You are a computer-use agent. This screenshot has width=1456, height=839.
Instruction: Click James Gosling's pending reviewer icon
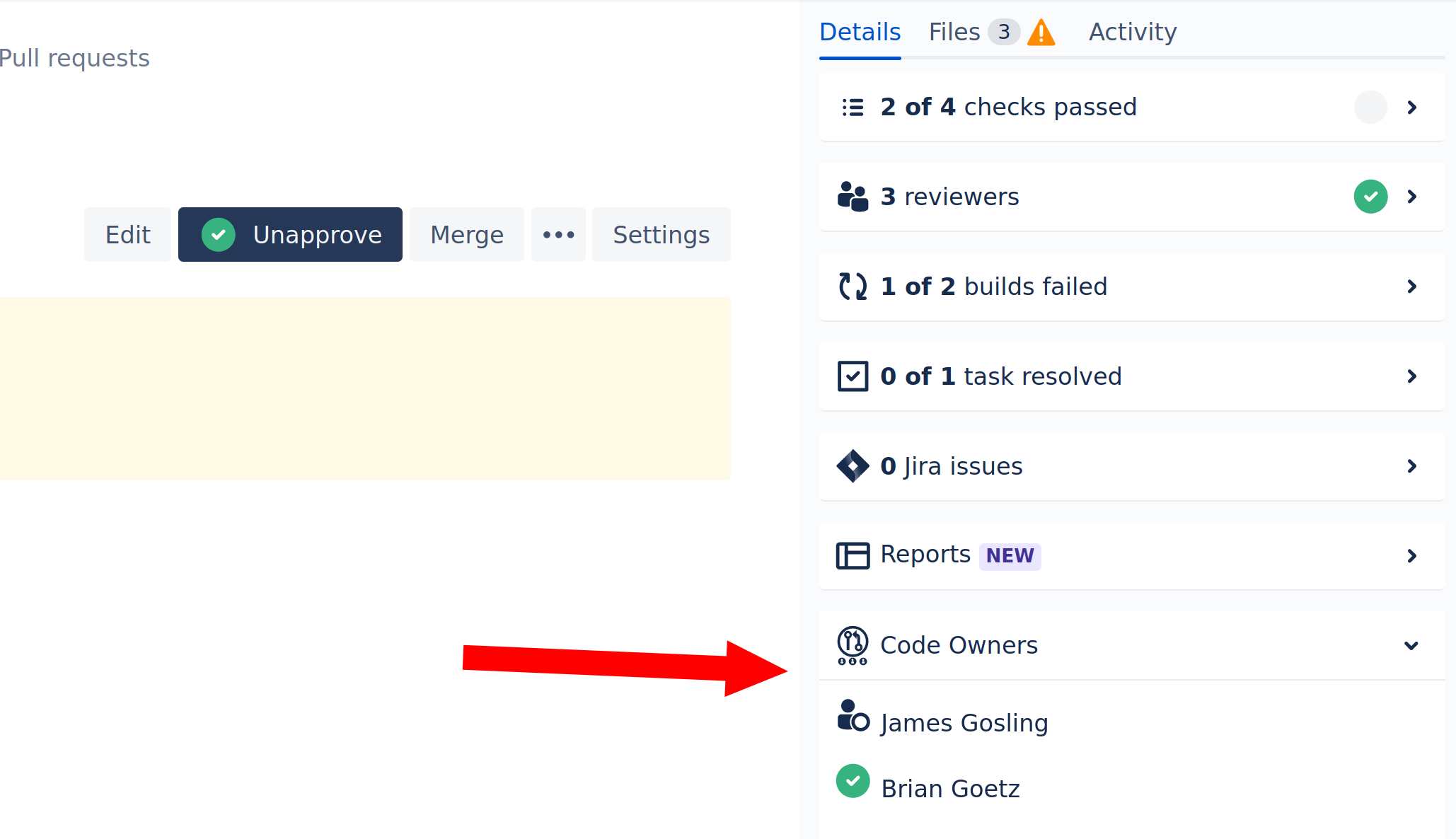pos(853,717)
